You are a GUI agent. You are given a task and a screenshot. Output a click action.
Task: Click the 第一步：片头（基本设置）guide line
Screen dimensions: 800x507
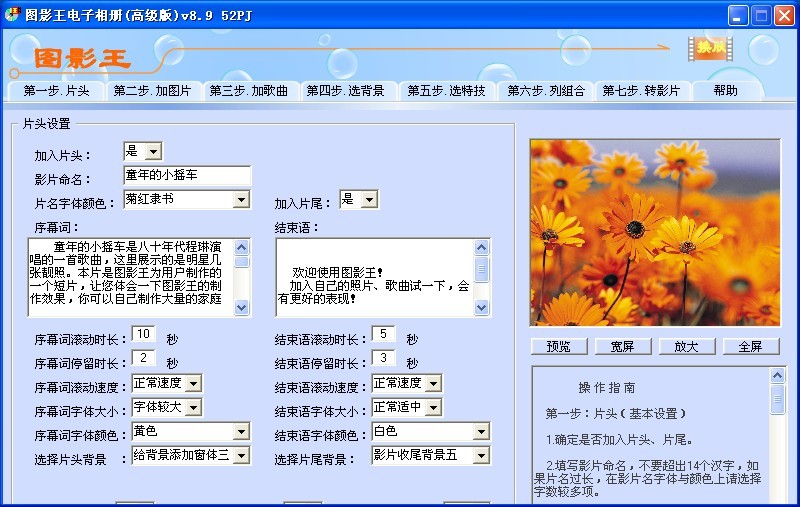click(x=615, y=414)
